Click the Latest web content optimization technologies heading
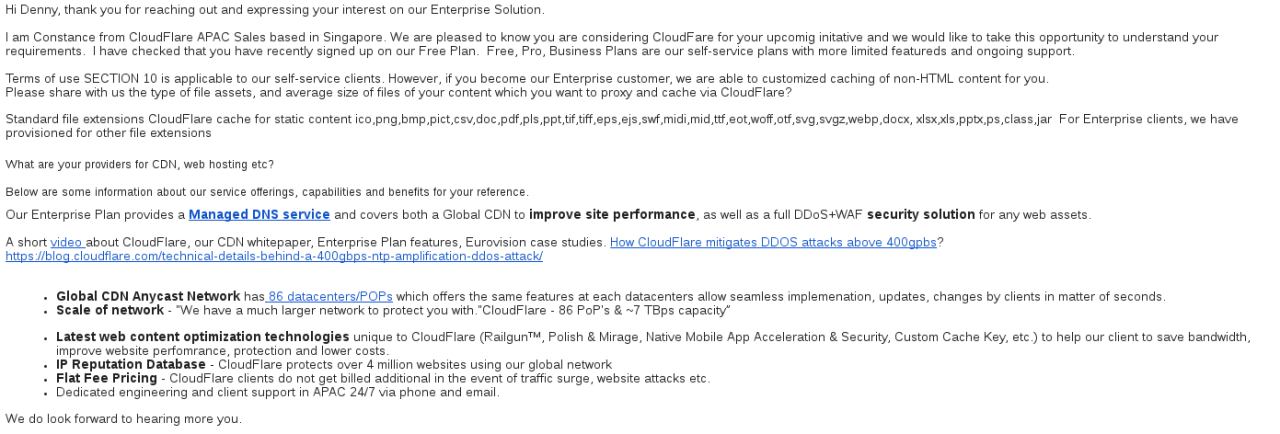Image resolution: width=1280 pixels, height=434 pixels. tap(202, 337)
